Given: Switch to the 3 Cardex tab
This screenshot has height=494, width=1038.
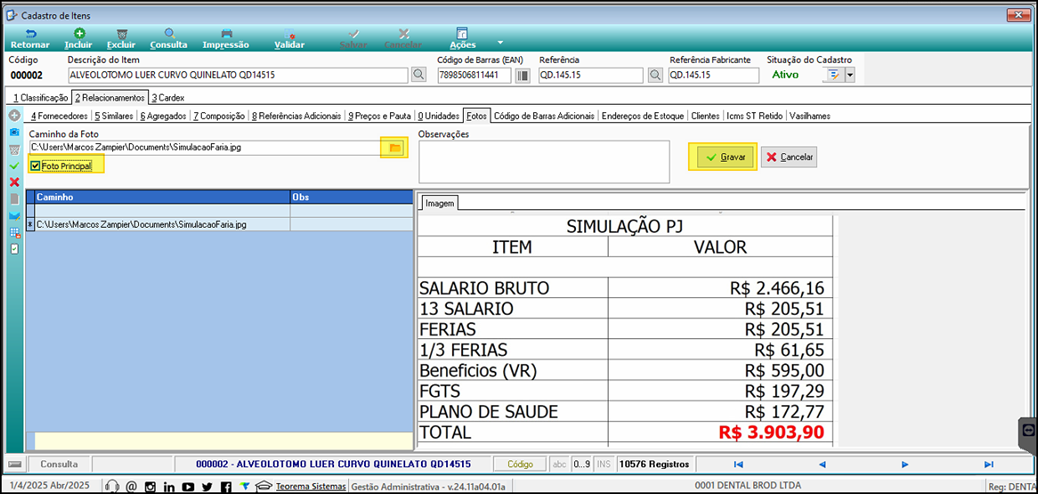Looking at the screenshot, I should [168, 97].
